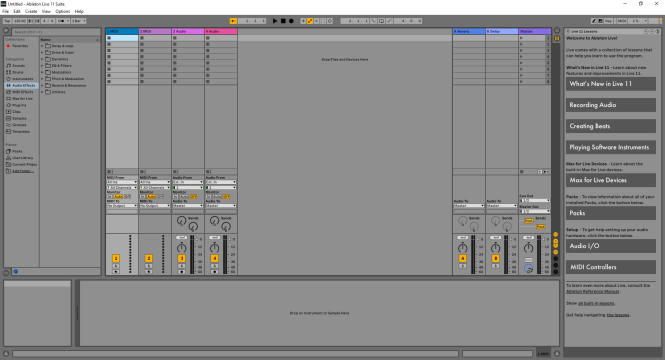Open track 2 MIDI To dropdown

pyautogui.click(x=155, y=206)
